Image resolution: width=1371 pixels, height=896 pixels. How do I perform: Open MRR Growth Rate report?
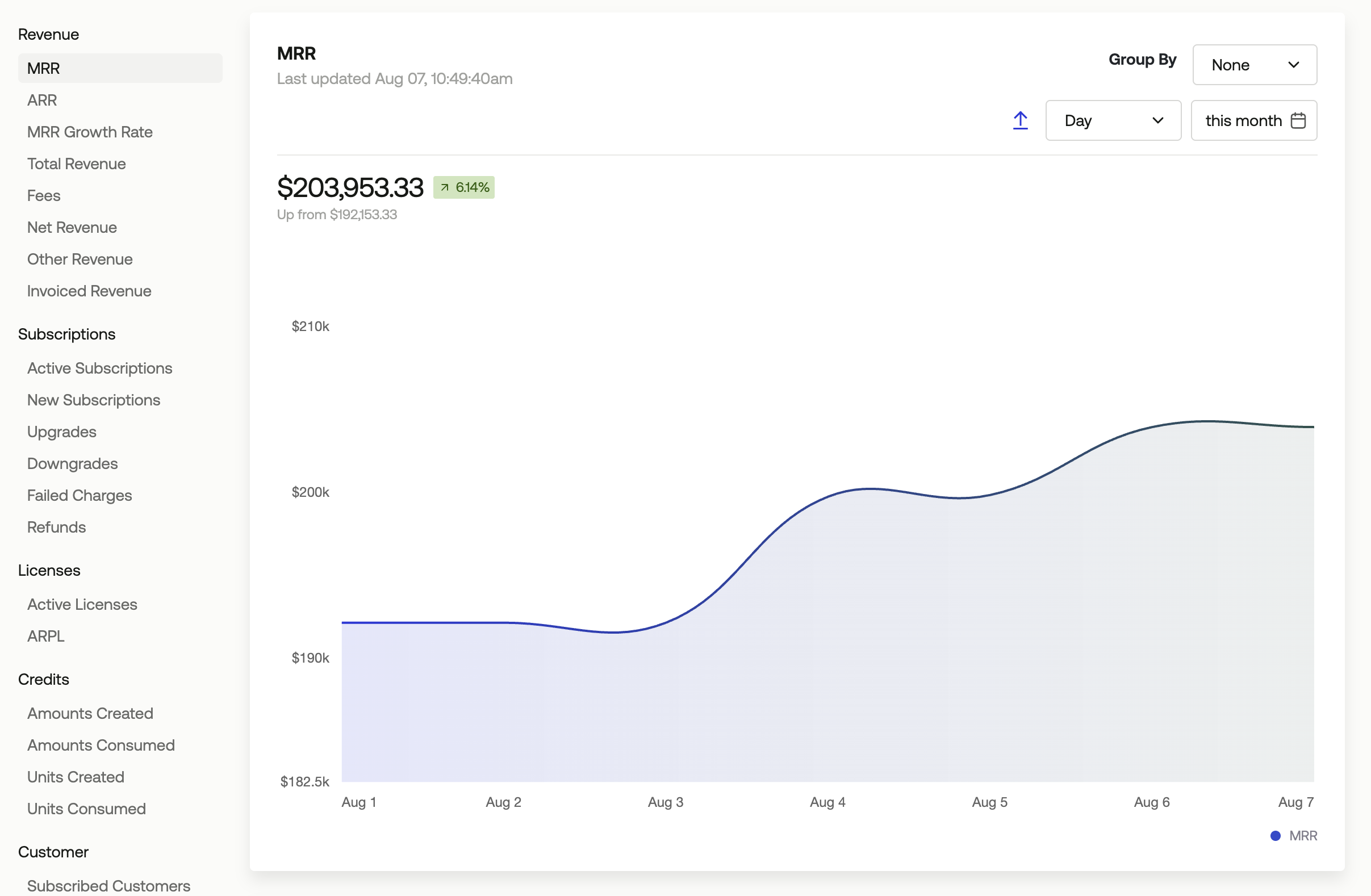point(90,132)
